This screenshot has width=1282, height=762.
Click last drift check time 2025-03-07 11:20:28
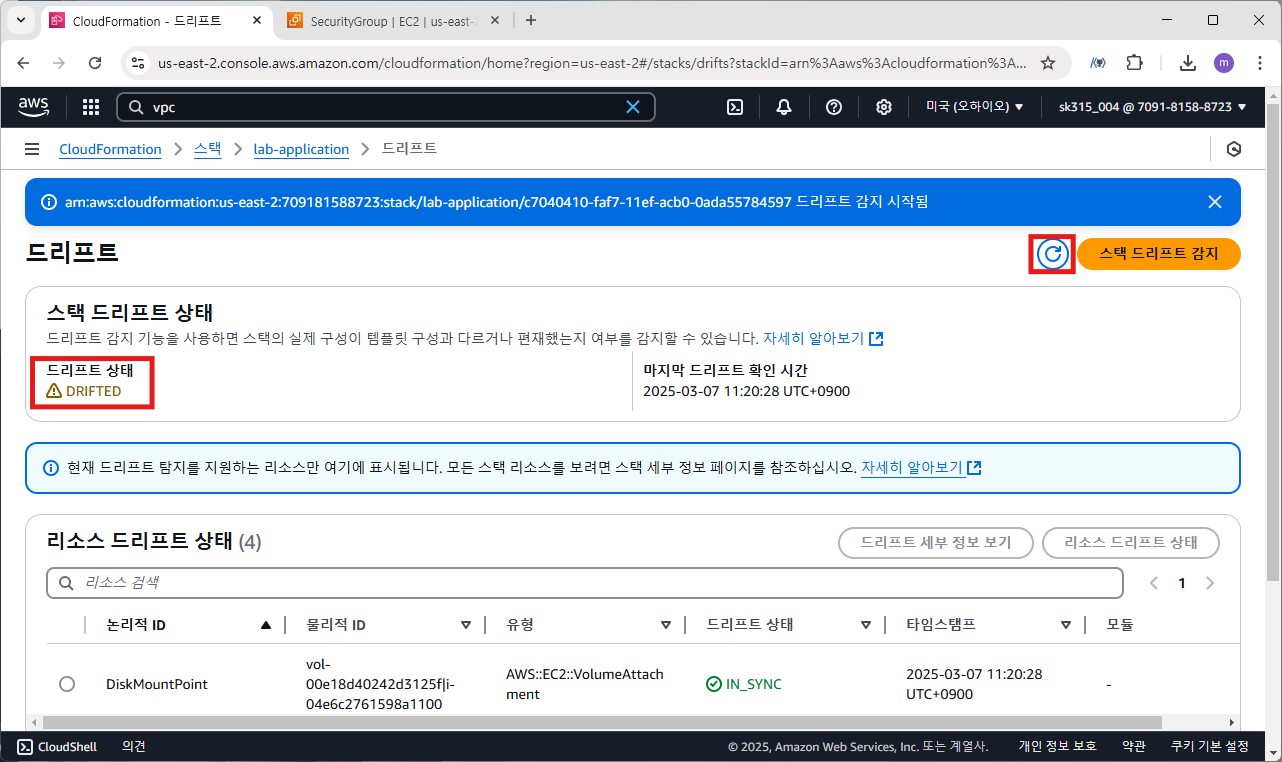point(746,391)
